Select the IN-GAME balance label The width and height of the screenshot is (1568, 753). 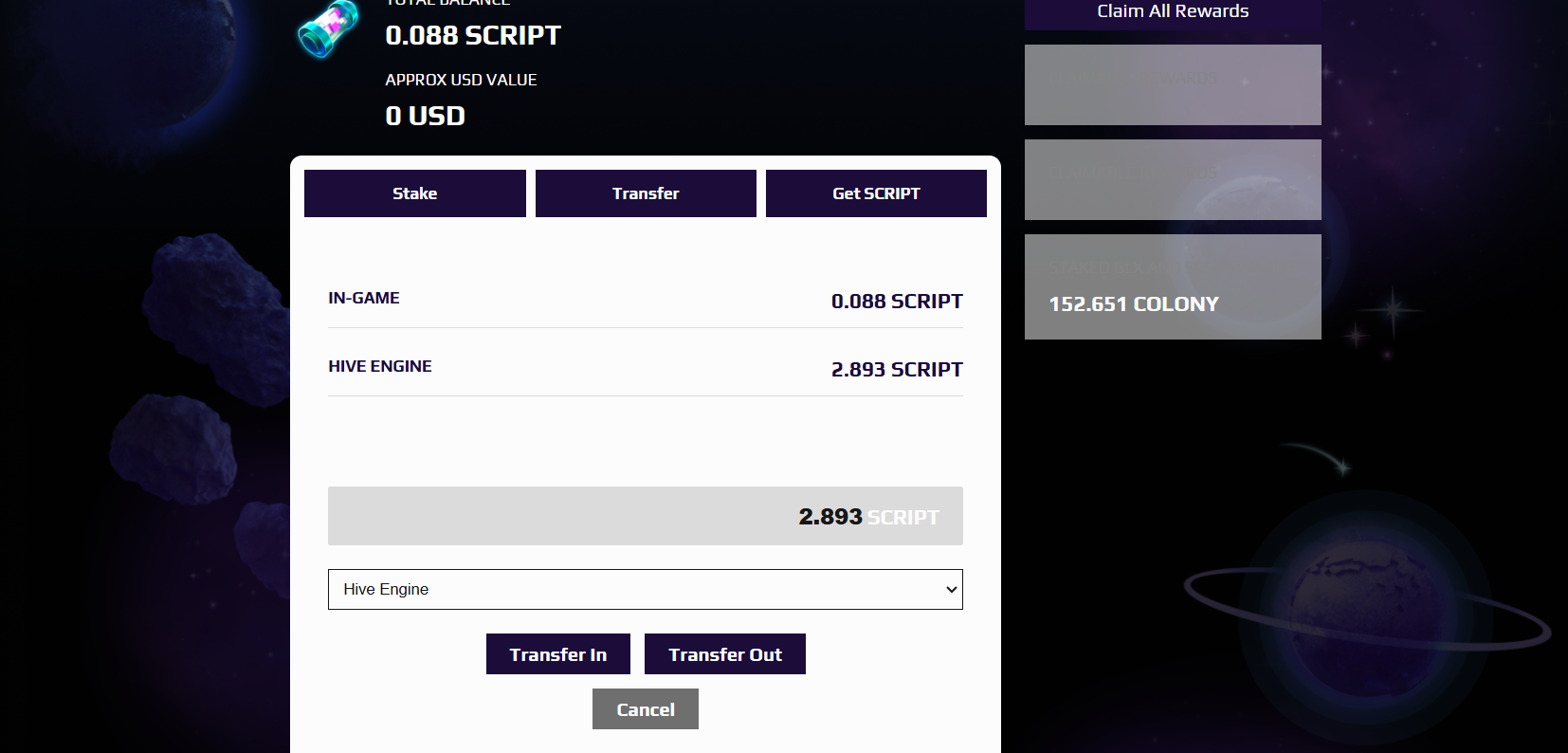click(x=364, y=298)
